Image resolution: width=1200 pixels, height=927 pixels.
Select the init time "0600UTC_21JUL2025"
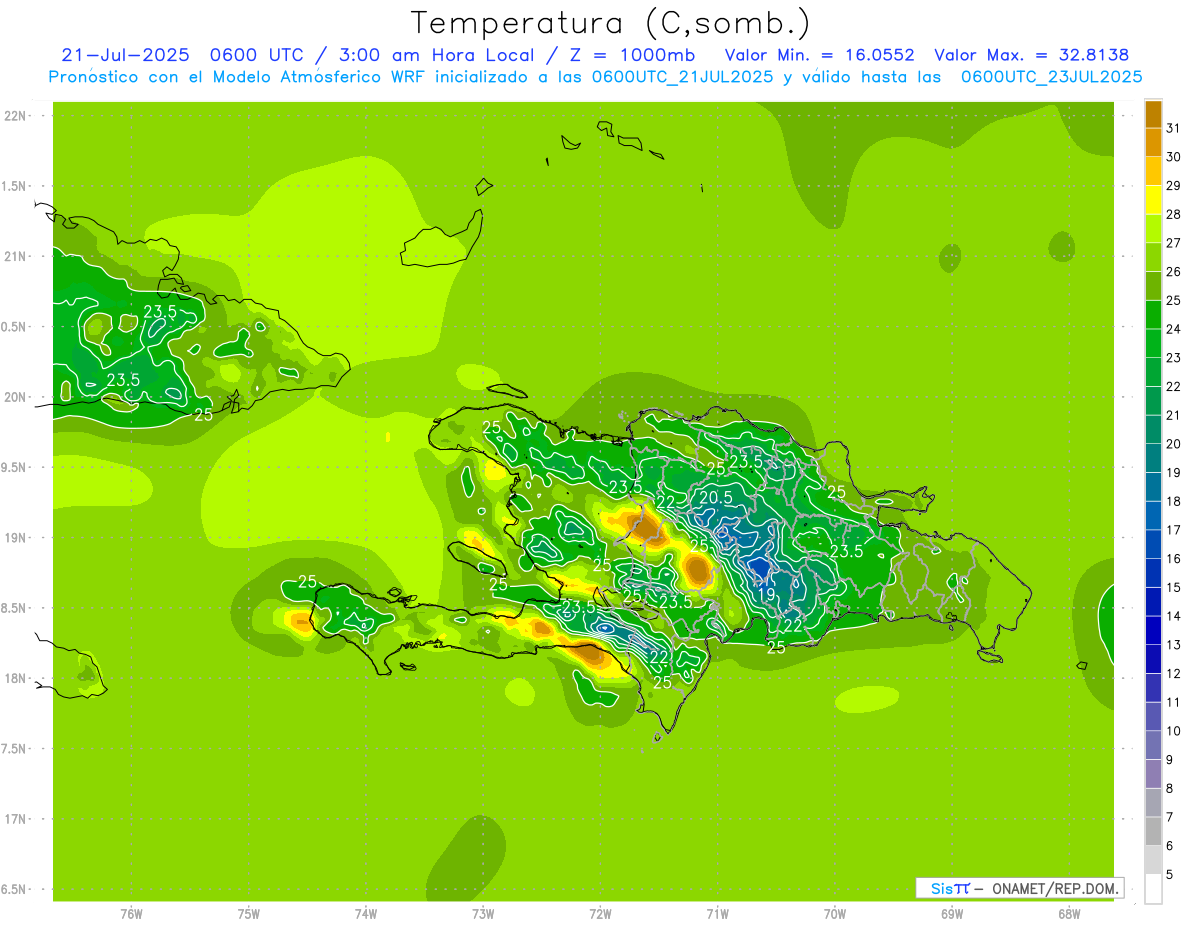pyautogui.click(x=683, y=77)
